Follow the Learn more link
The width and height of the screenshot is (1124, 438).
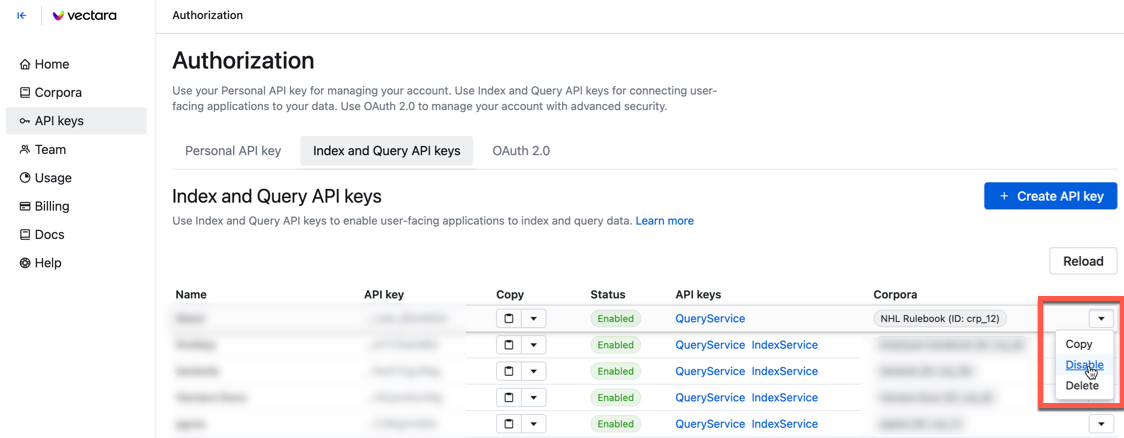pos(664,221)
